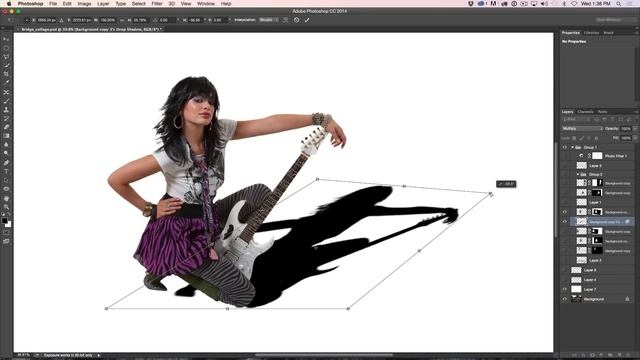The width and height of the screenshot is (640, 360).
Task: Hide the Background layer eye icon
Action: click(x=565, y=299)
